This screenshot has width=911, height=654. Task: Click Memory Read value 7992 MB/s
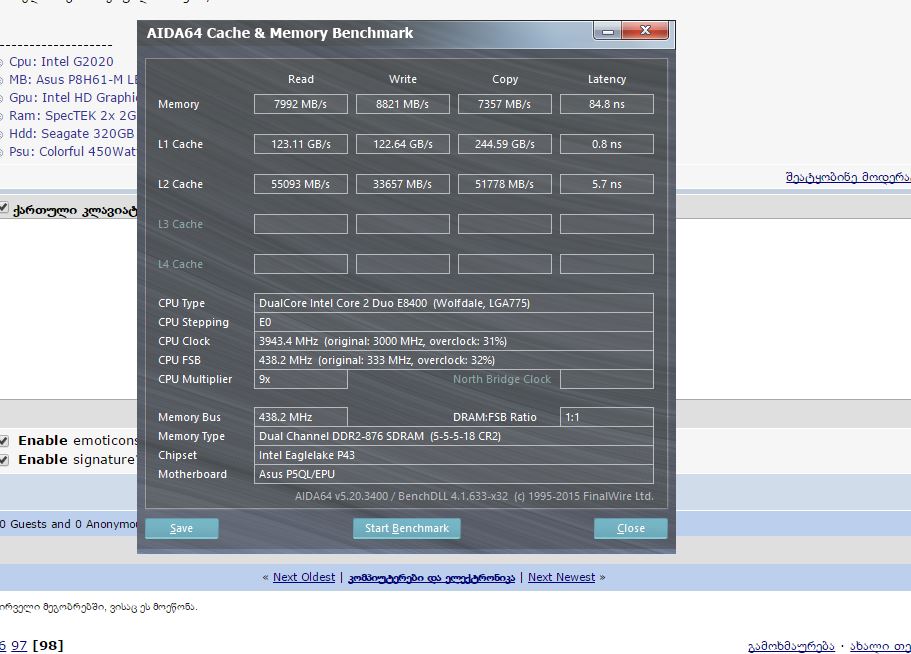pyautogui.click(x=301, y=105)
